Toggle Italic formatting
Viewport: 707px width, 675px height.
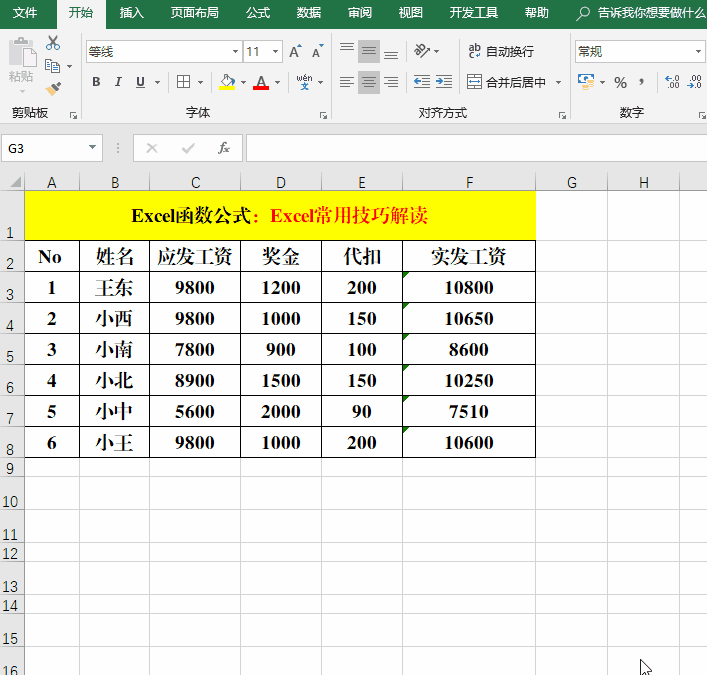[x=118, y=82]
